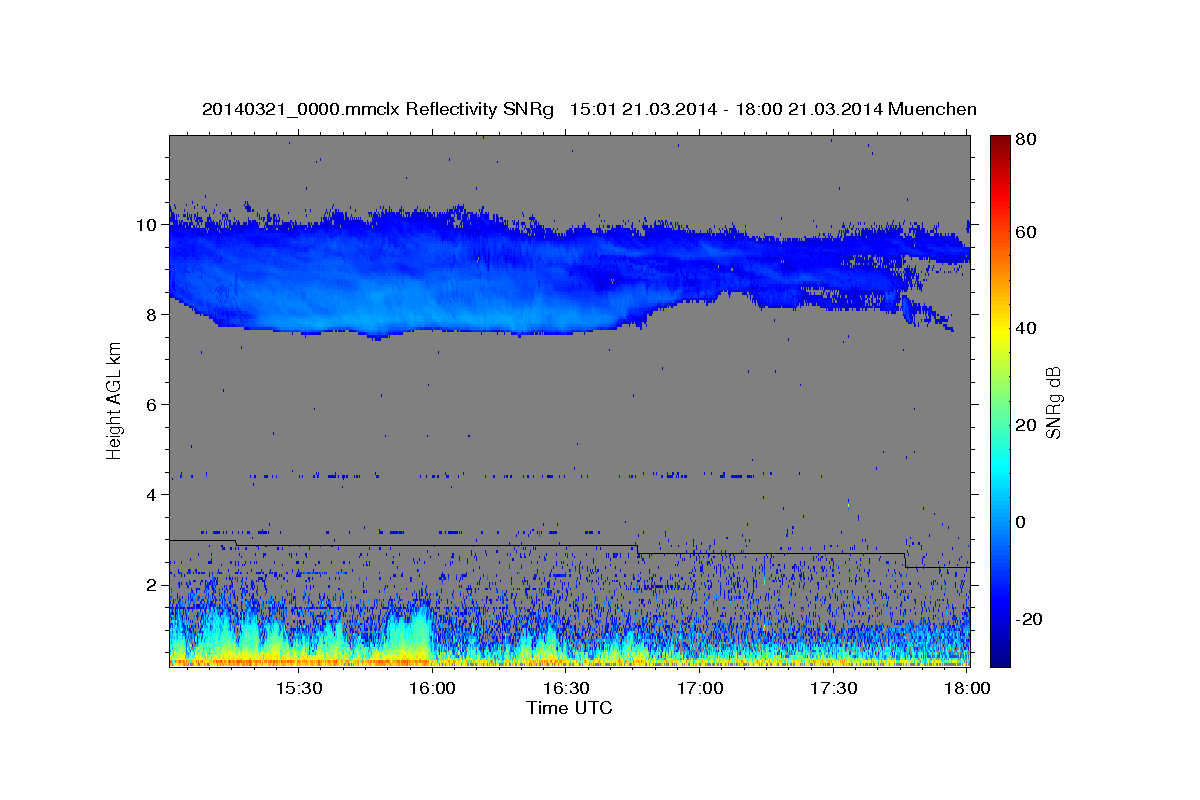
Task: Click the 17:30 time tick label
Action: 834,689
